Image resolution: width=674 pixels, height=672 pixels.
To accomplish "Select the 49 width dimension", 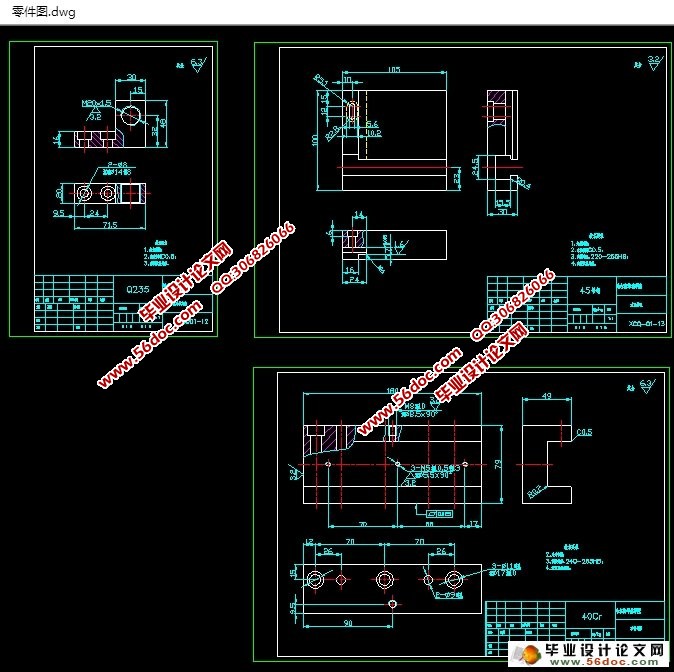I will 546,396.
